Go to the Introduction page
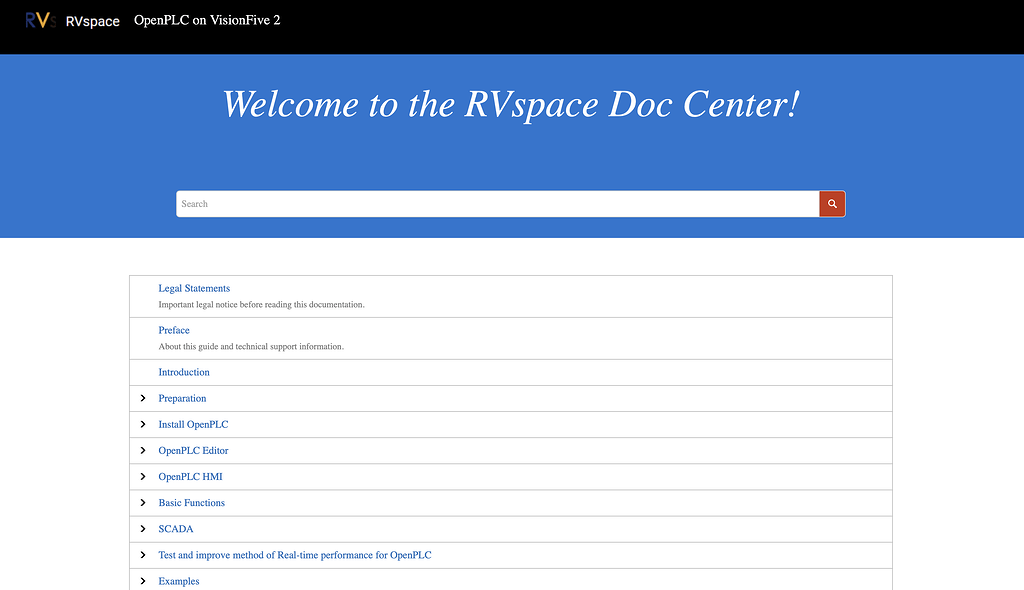The width and height of the screenshot is (1024, 590). pyautogui.click(x=184, y=372)
